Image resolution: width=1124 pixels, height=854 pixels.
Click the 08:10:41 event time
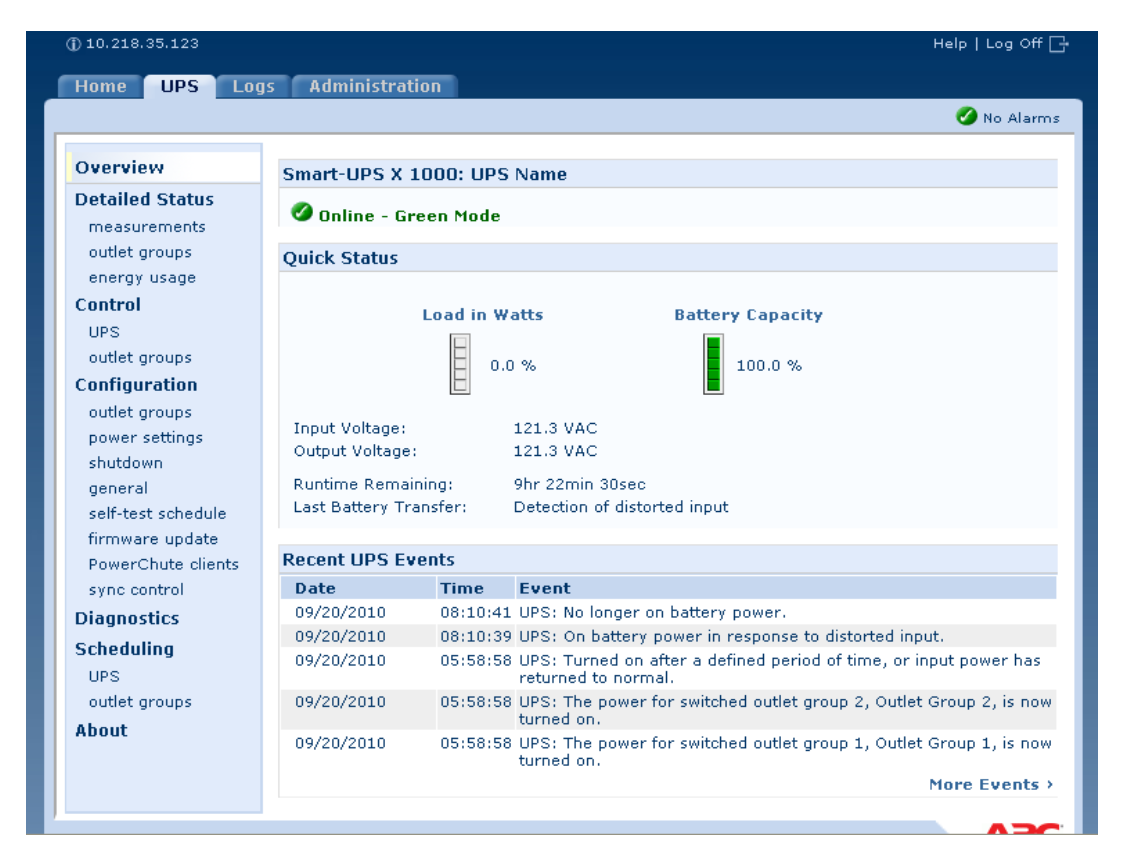[x=475, y=612]
